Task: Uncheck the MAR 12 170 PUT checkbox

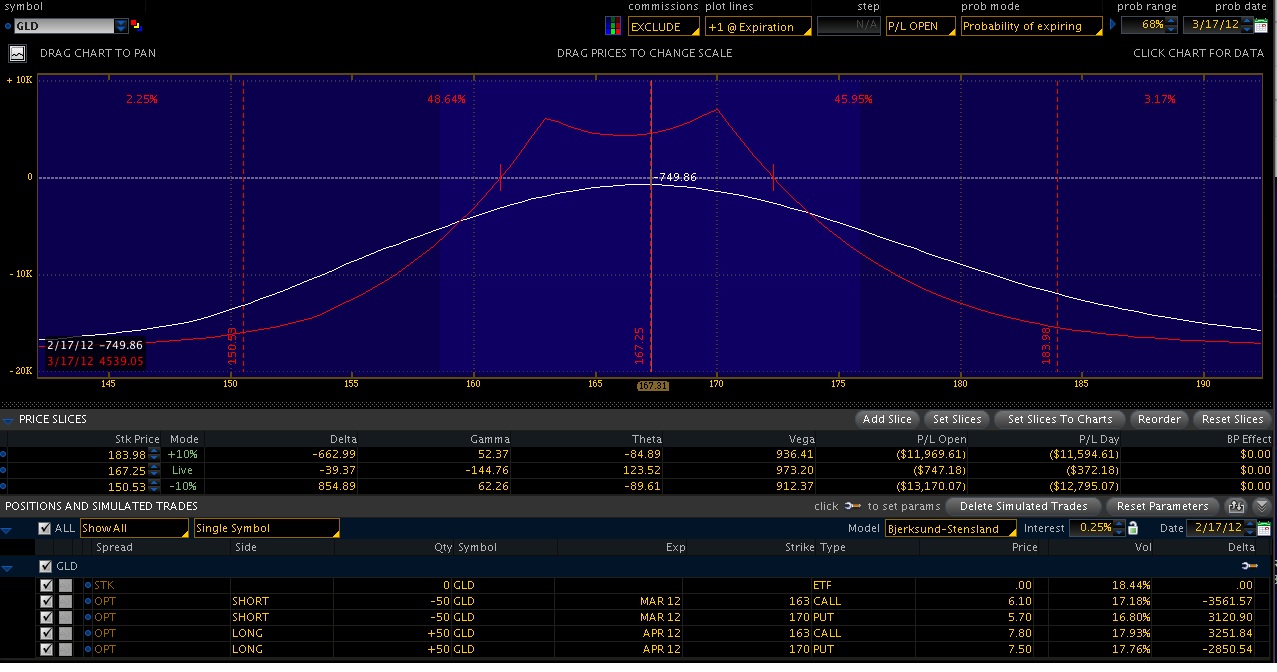Action: [x=46, y=617]
